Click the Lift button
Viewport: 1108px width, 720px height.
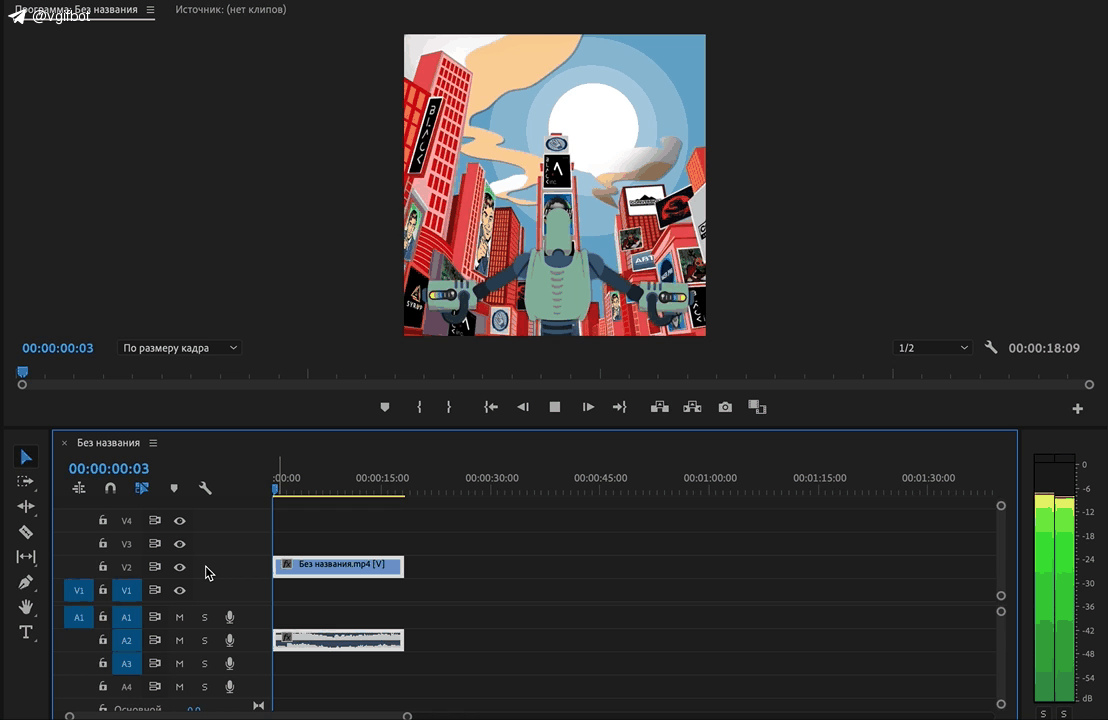(x=659, y=407)
